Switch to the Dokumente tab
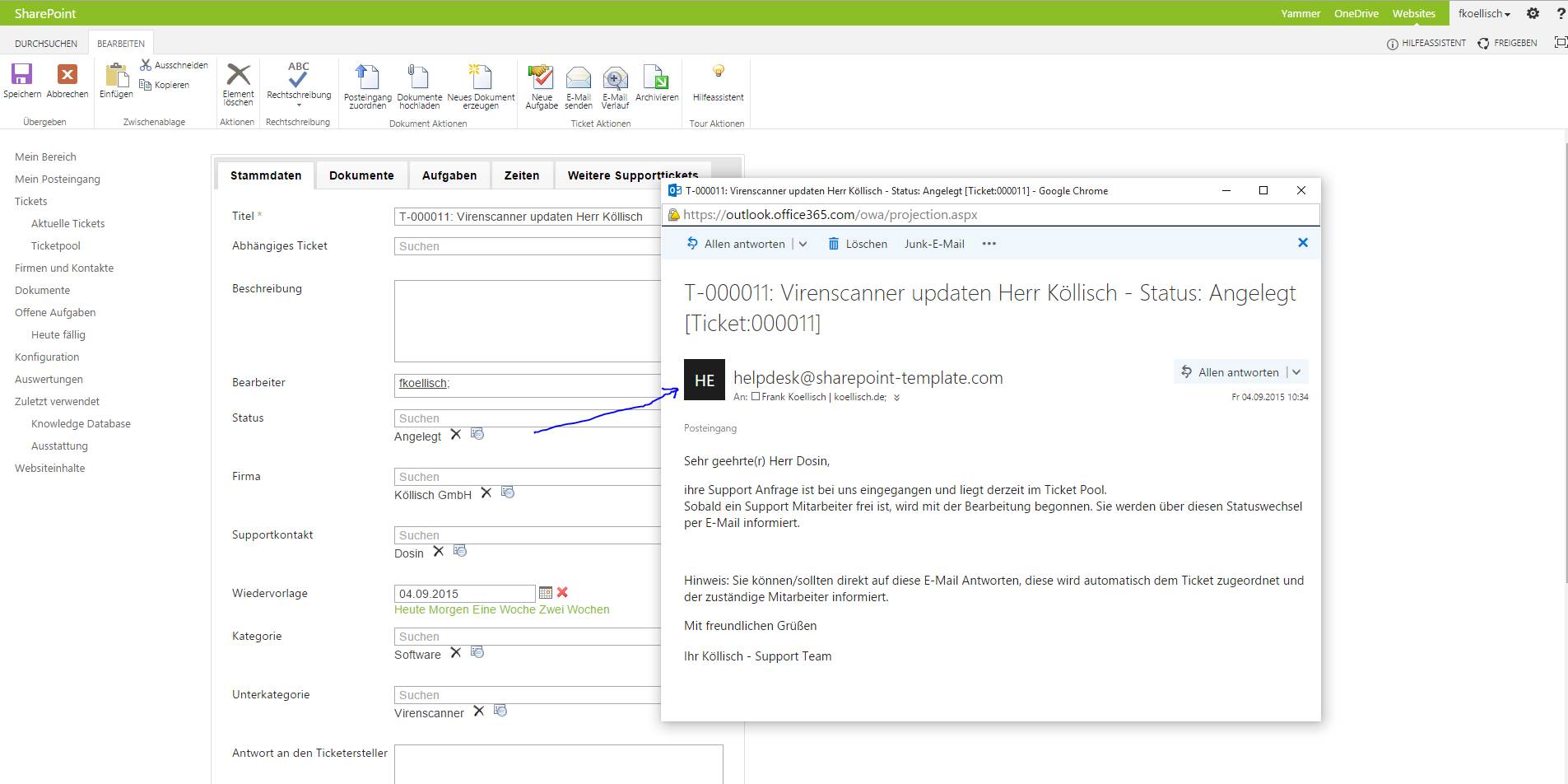Image resolution: width=1568 pixels, height=784 pixels. coord(361,175)
